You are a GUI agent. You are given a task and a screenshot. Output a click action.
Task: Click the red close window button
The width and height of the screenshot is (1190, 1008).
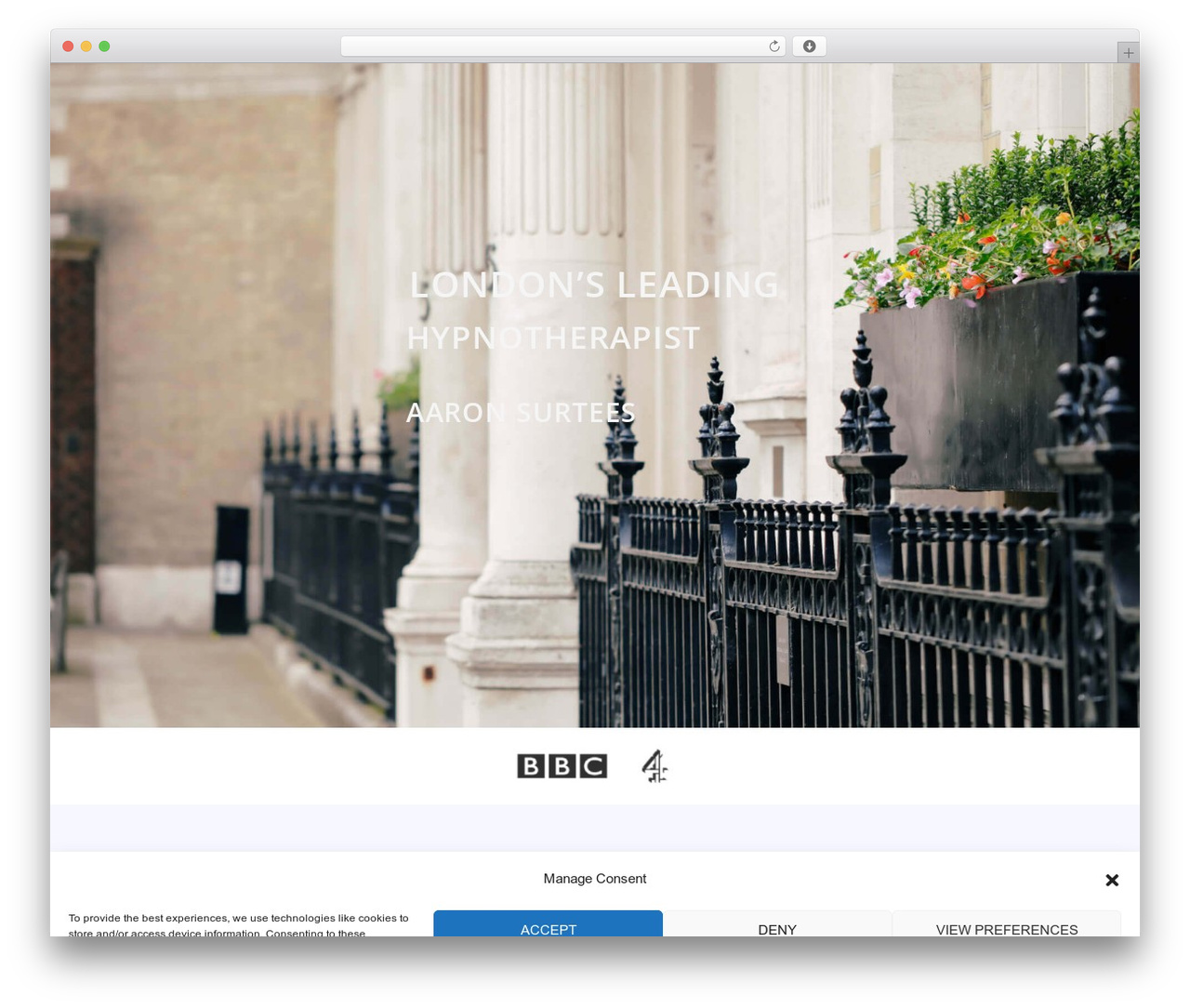(x=68, y=46)
